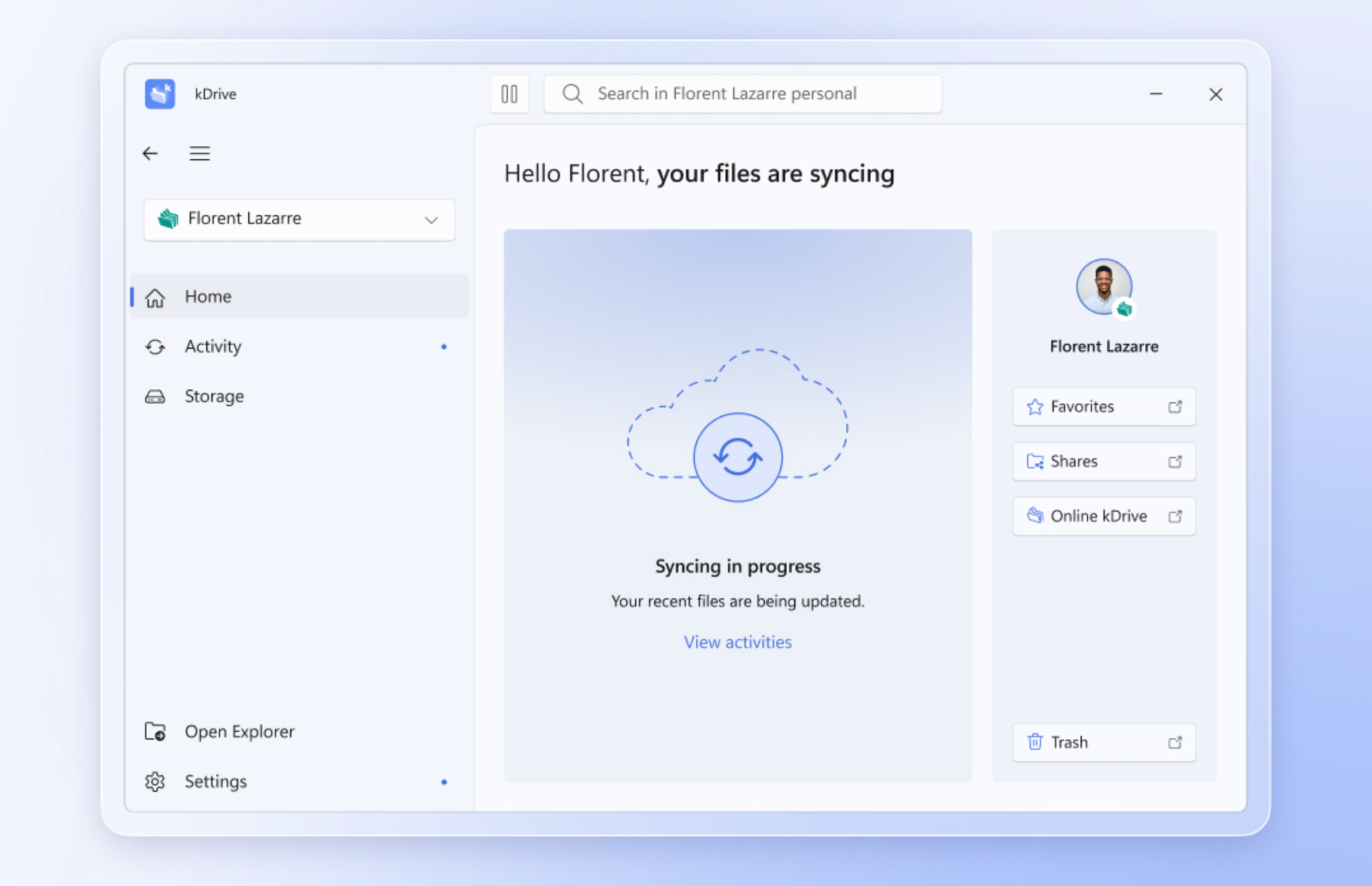Click the circular sync icon in the cloud

click(x=738, y=457)
